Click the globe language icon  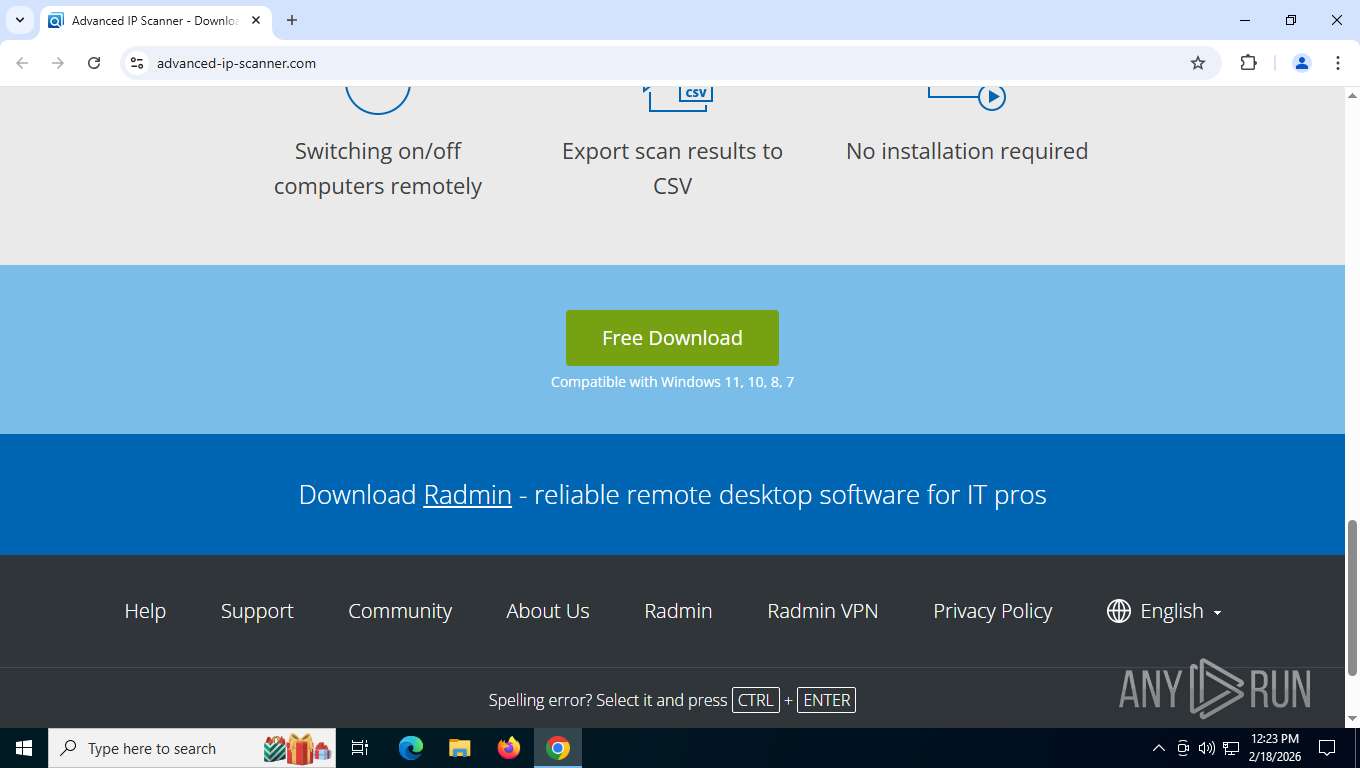pos(1119,611)
